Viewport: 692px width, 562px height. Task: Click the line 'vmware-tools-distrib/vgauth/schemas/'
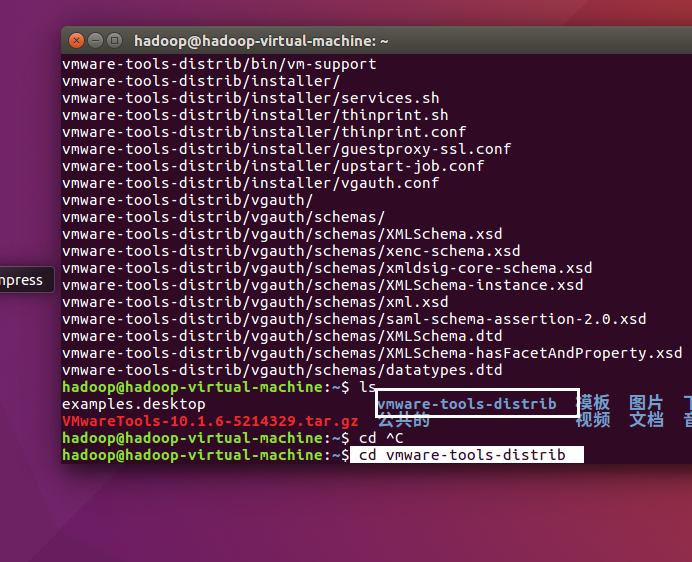[x=223, y=217]
